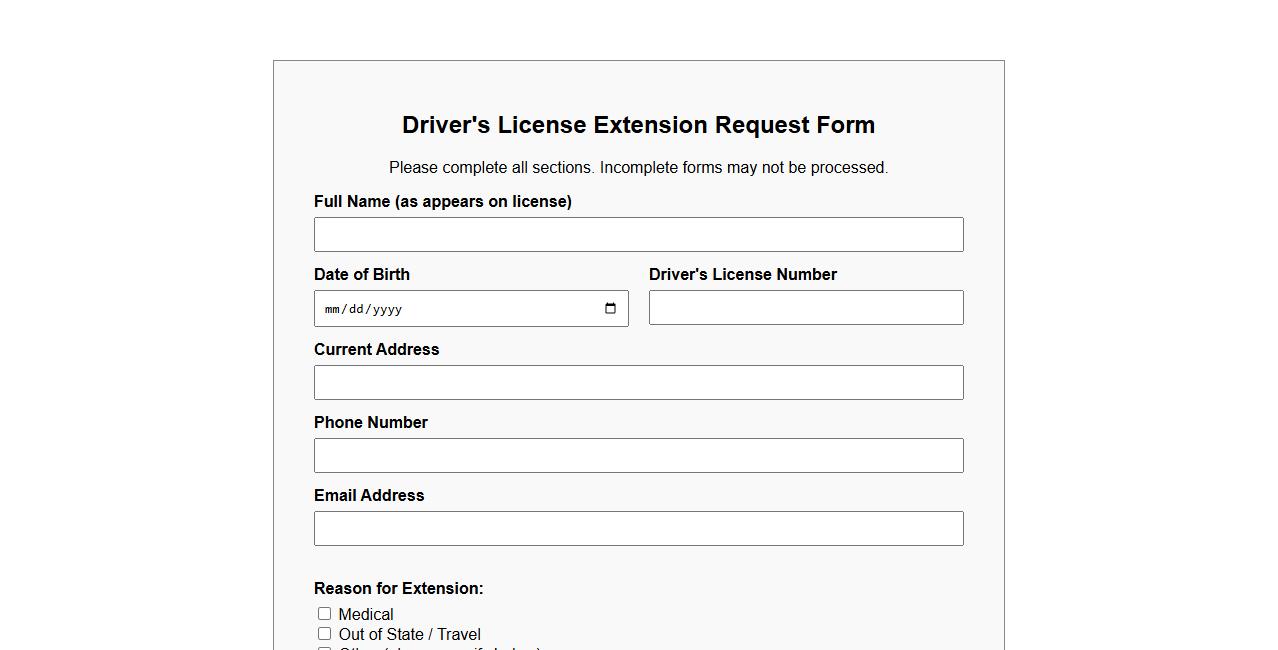Click the Email Address label
Screen dimensions: 1278x650
pyautogui.click(x=369, y=495)
